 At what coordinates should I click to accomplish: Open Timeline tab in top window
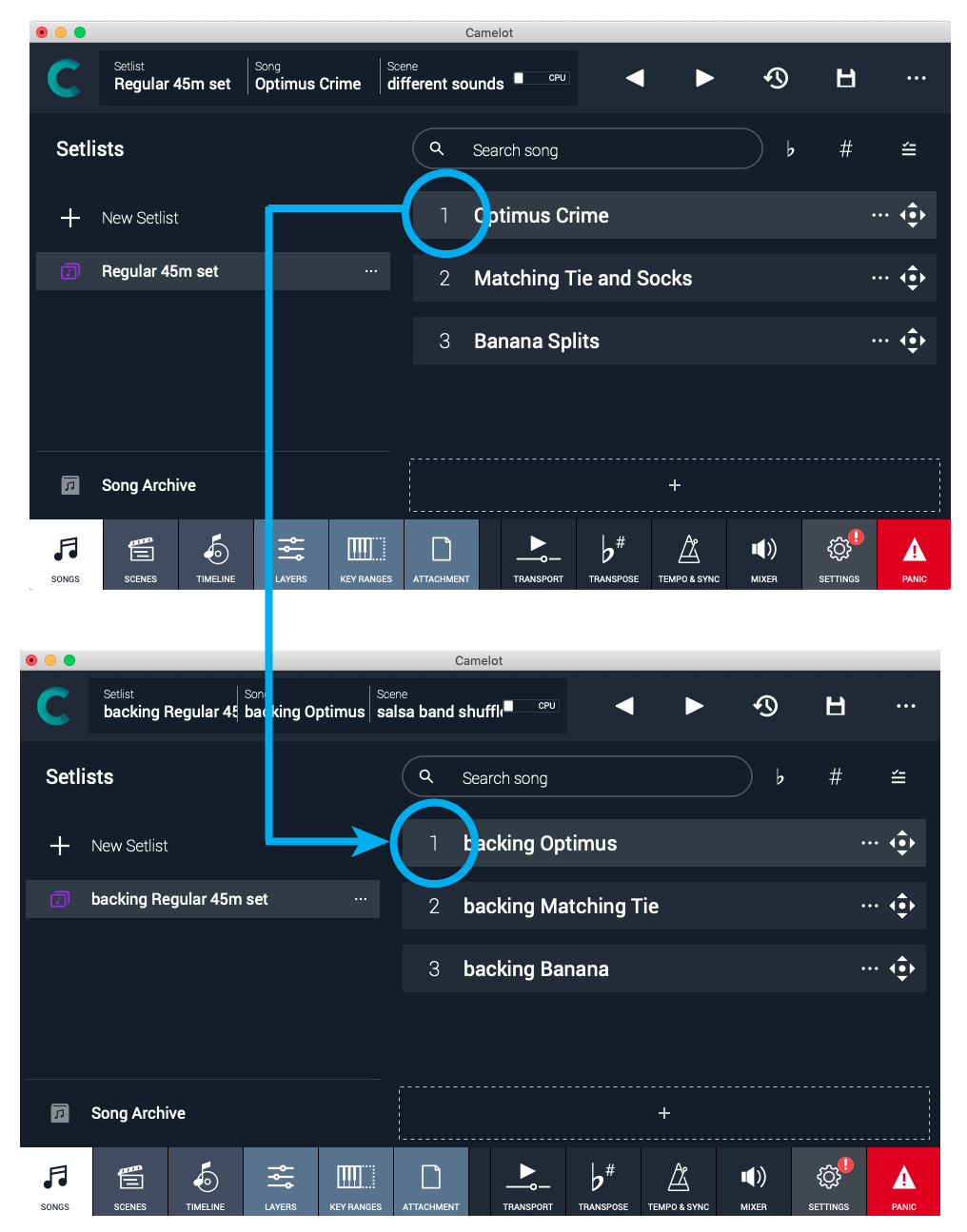(216, 555)
